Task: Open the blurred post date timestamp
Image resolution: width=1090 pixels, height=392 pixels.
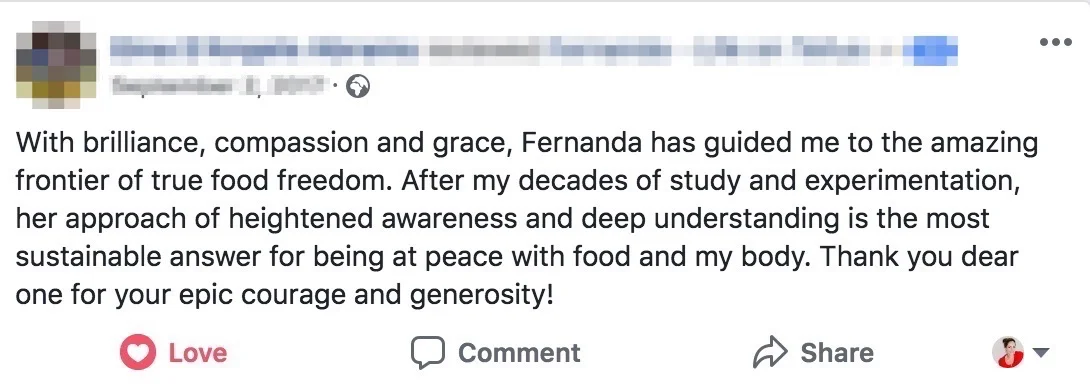Action: point(220,88)
